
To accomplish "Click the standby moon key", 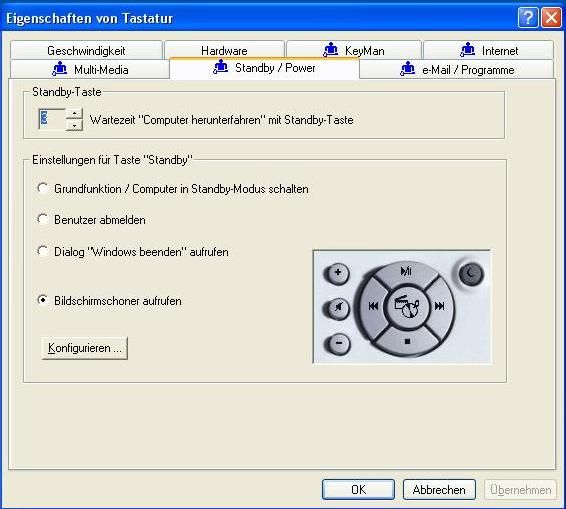I will (471, 273).
